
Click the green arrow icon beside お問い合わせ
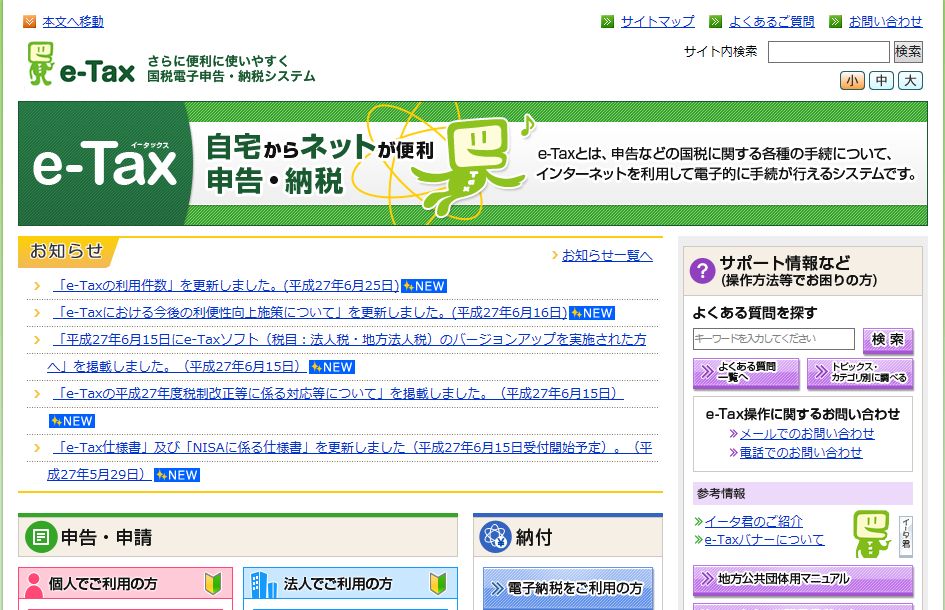(x=835, y=22)
